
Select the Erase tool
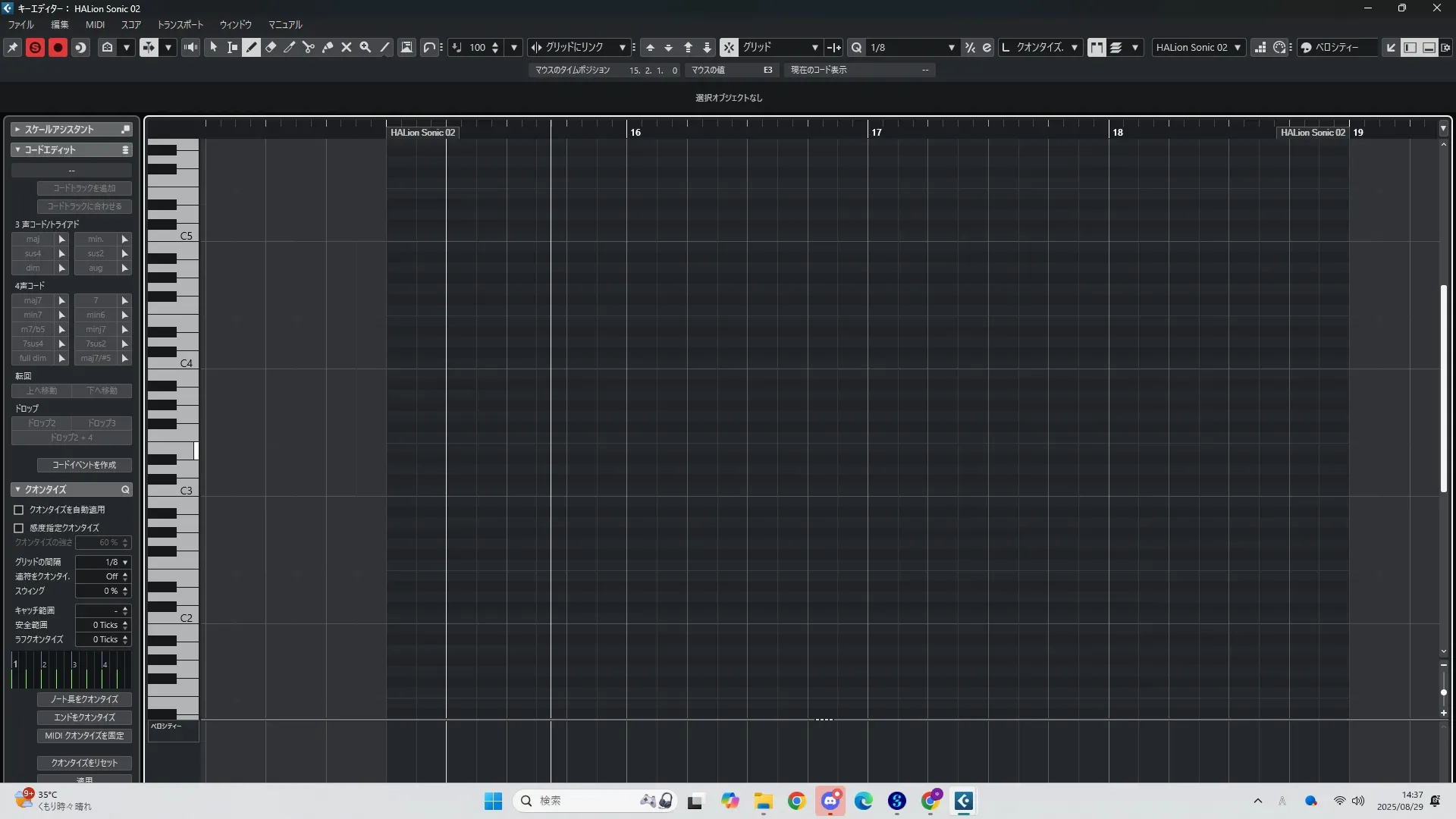271,47
